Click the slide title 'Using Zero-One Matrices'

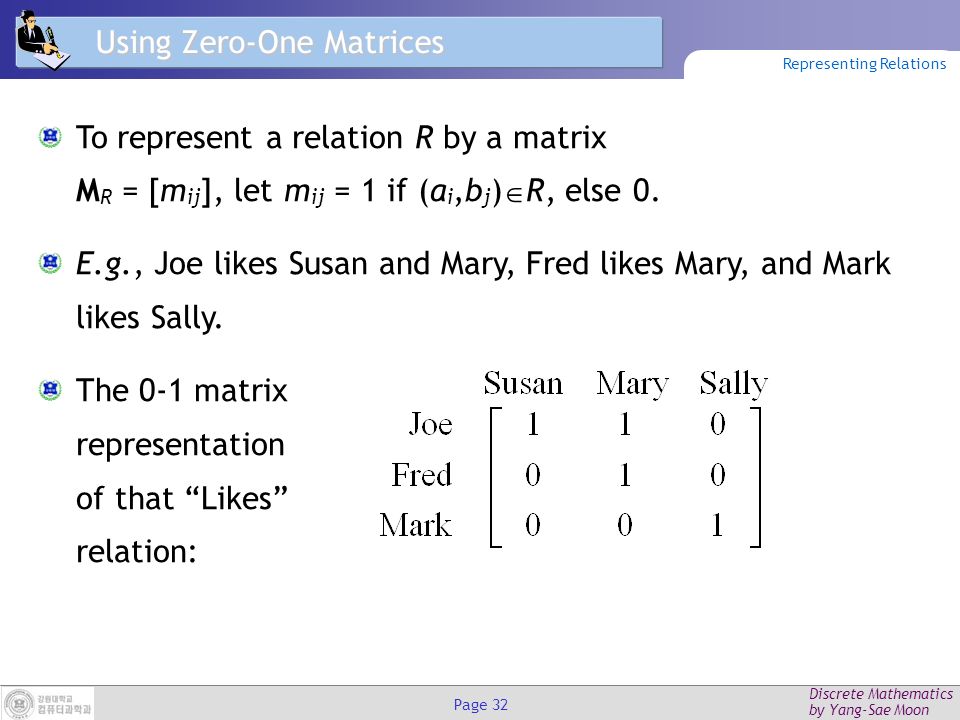pyautogui.click(x=269, y=43)
